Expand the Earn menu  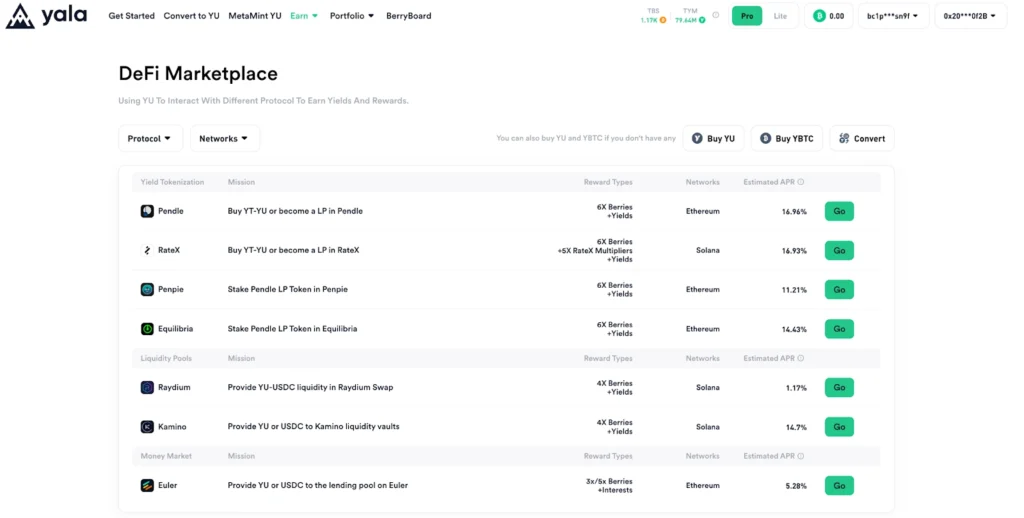click(304, 16)
